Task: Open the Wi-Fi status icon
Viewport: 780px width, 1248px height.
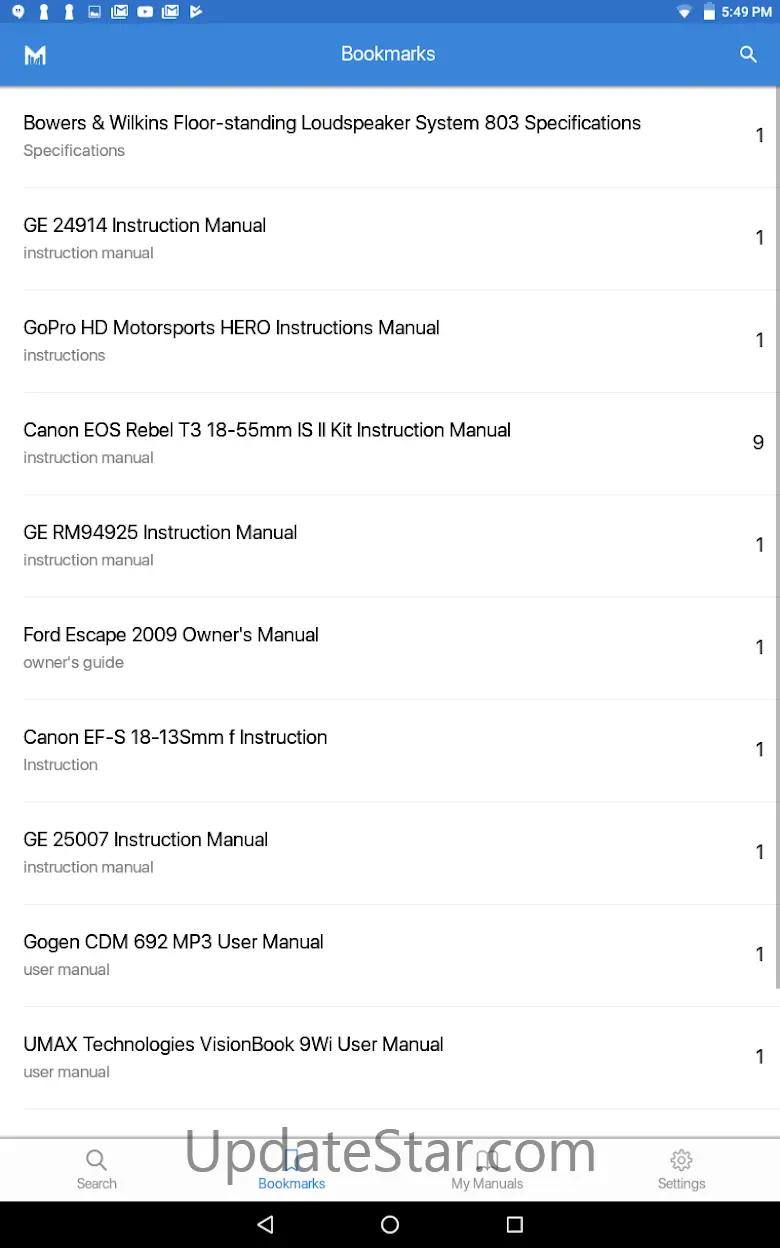Action: click(684, 12)
